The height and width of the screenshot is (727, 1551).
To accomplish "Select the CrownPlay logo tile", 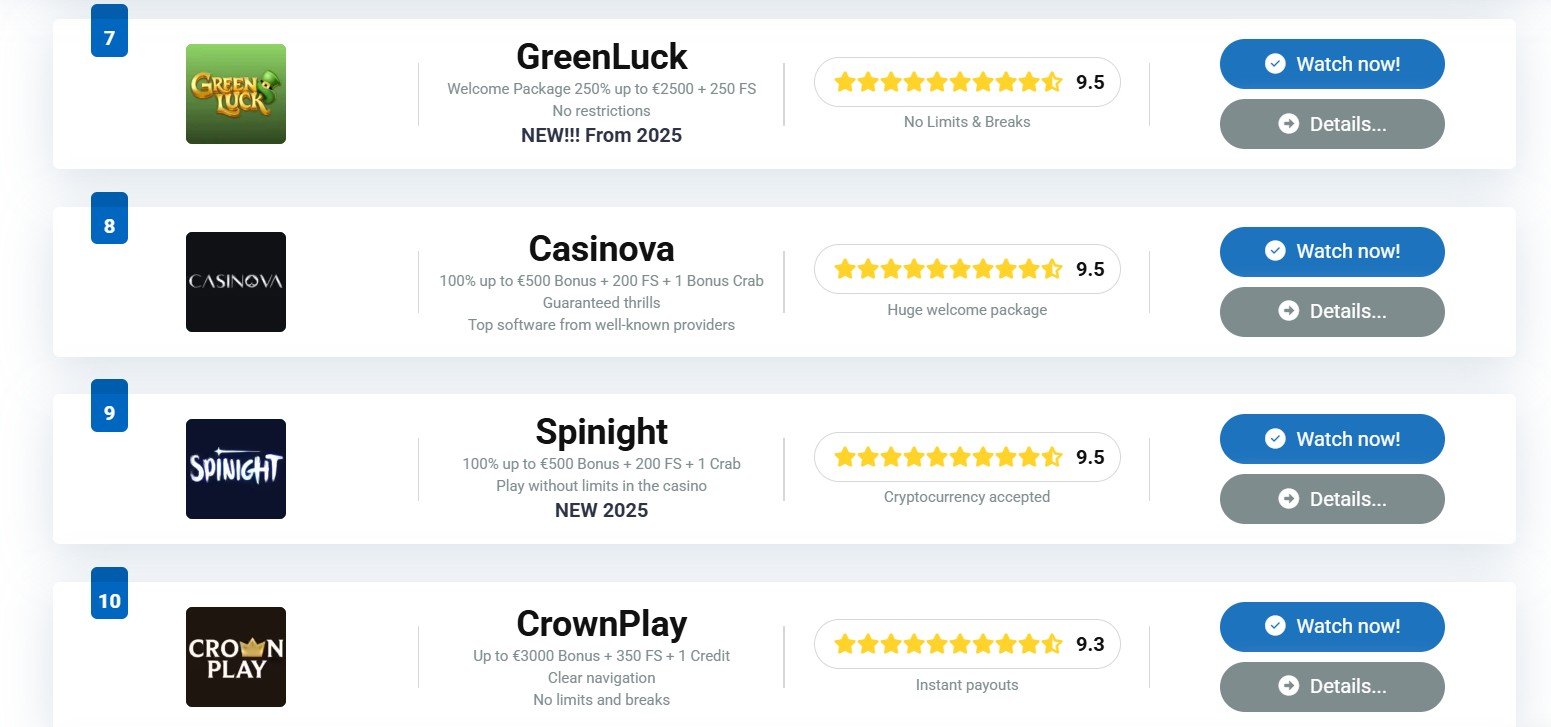I will point(236,657).
